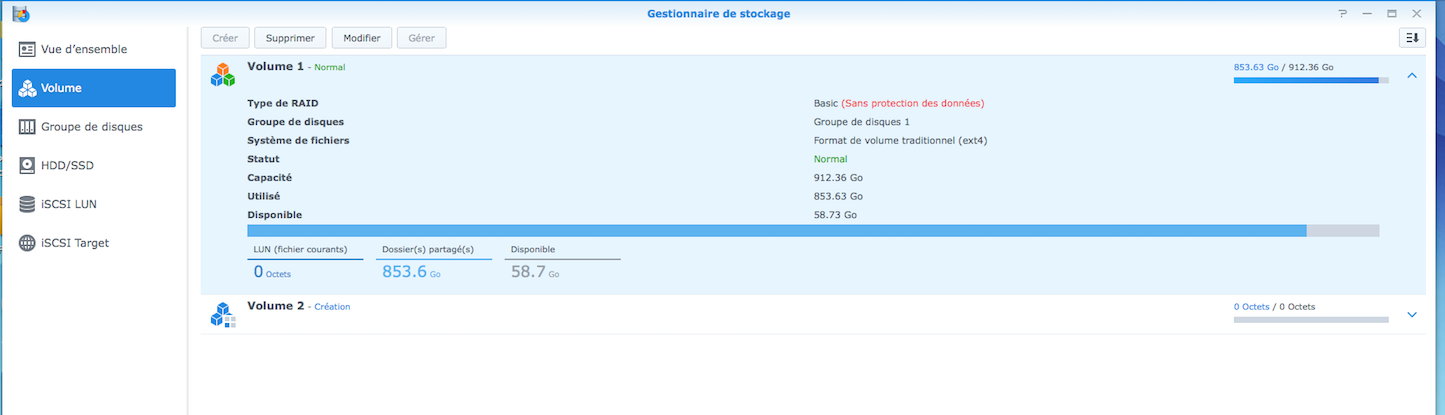The image size is (1445, 415).
Task: Select the Volume 1 title
Action: (x=275, y=66)
